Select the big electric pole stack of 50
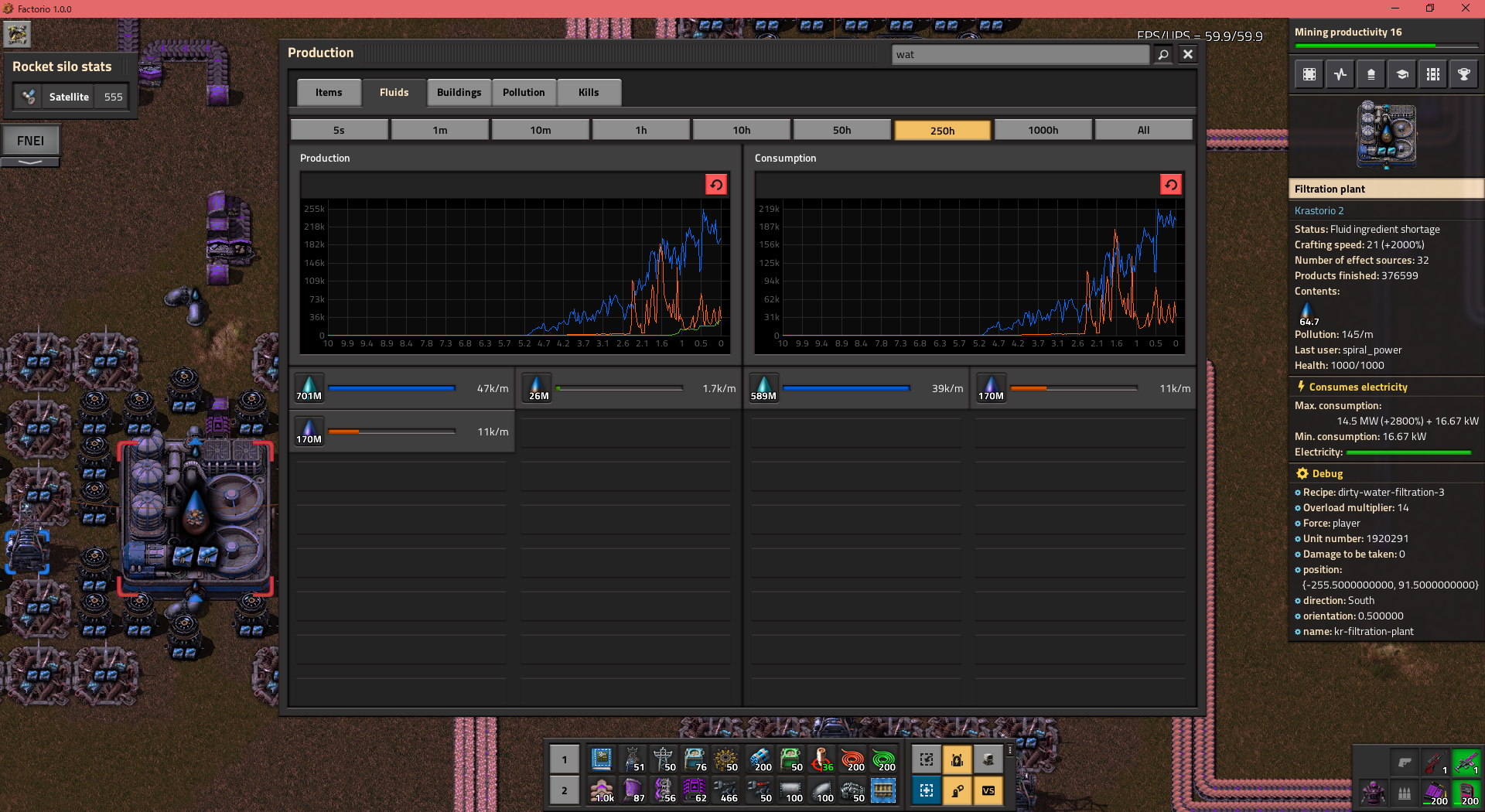 (663, 759)
